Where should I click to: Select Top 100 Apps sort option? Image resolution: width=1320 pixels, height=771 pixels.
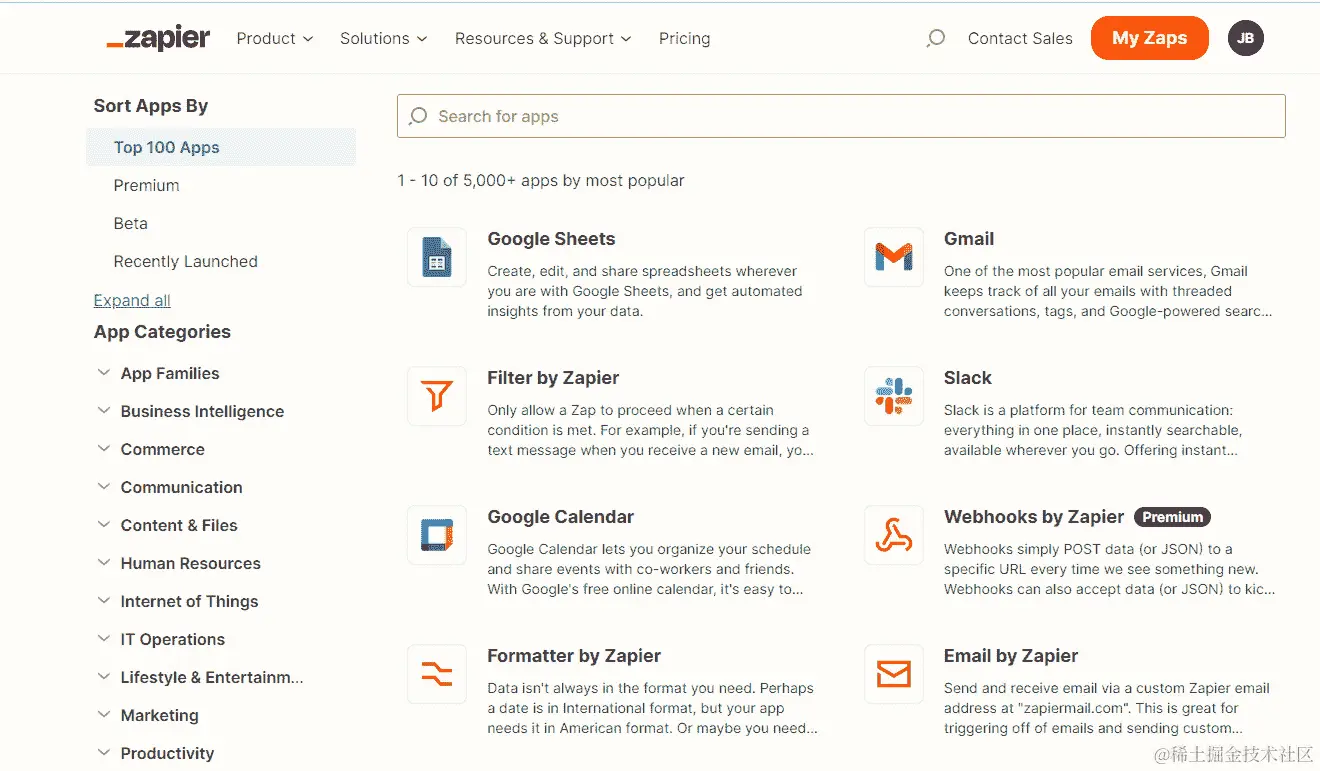pyautogui.click(x=221, y=147)
